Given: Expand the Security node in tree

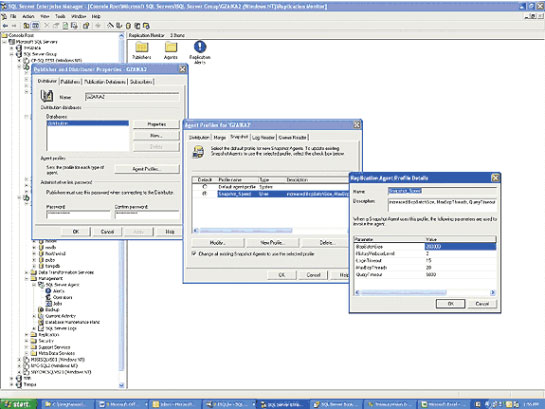Looking at the screenshot, I should click(26, 341).
